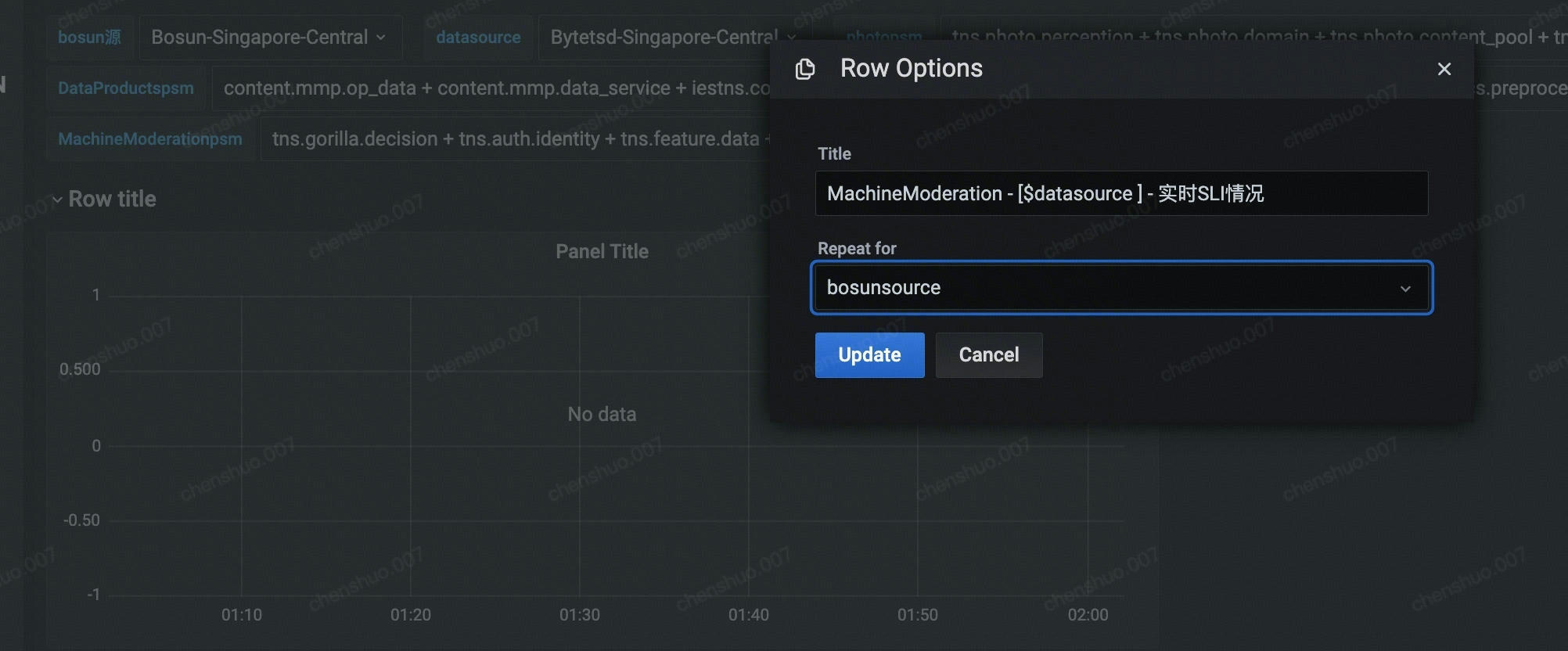Open the tns.photo.perception variable value picker
Viewport: 1568px width, 651px height.
coord(1252,34)
